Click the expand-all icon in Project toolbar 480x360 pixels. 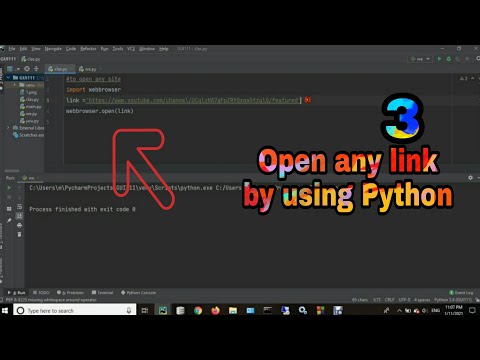pos(36,69)
